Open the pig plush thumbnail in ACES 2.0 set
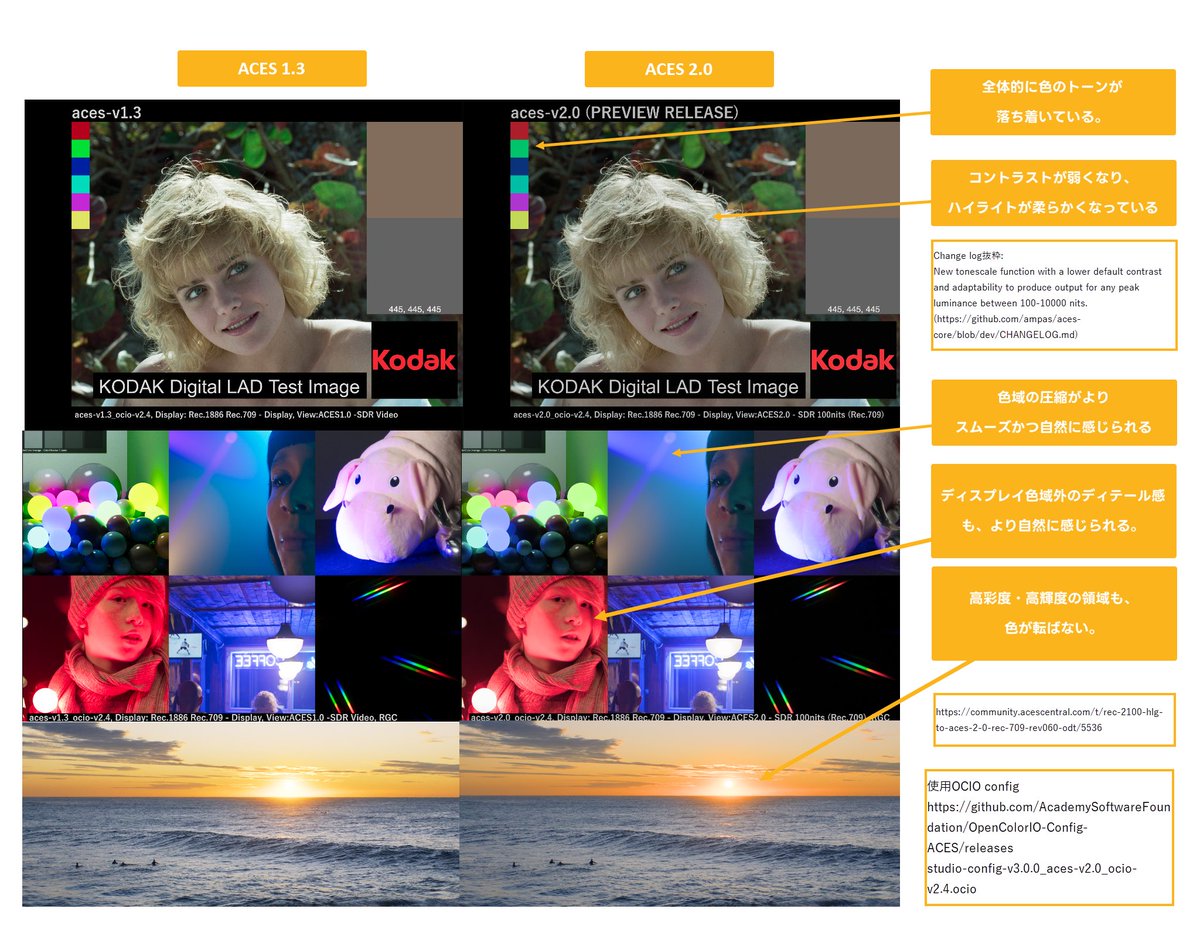Screen dimensions: 1200x936 pos(827,503)
